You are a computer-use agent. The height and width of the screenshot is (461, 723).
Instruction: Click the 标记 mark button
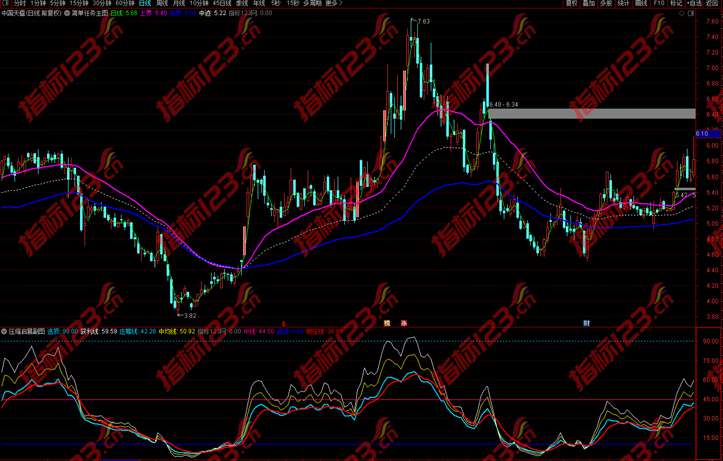[676, 4]
